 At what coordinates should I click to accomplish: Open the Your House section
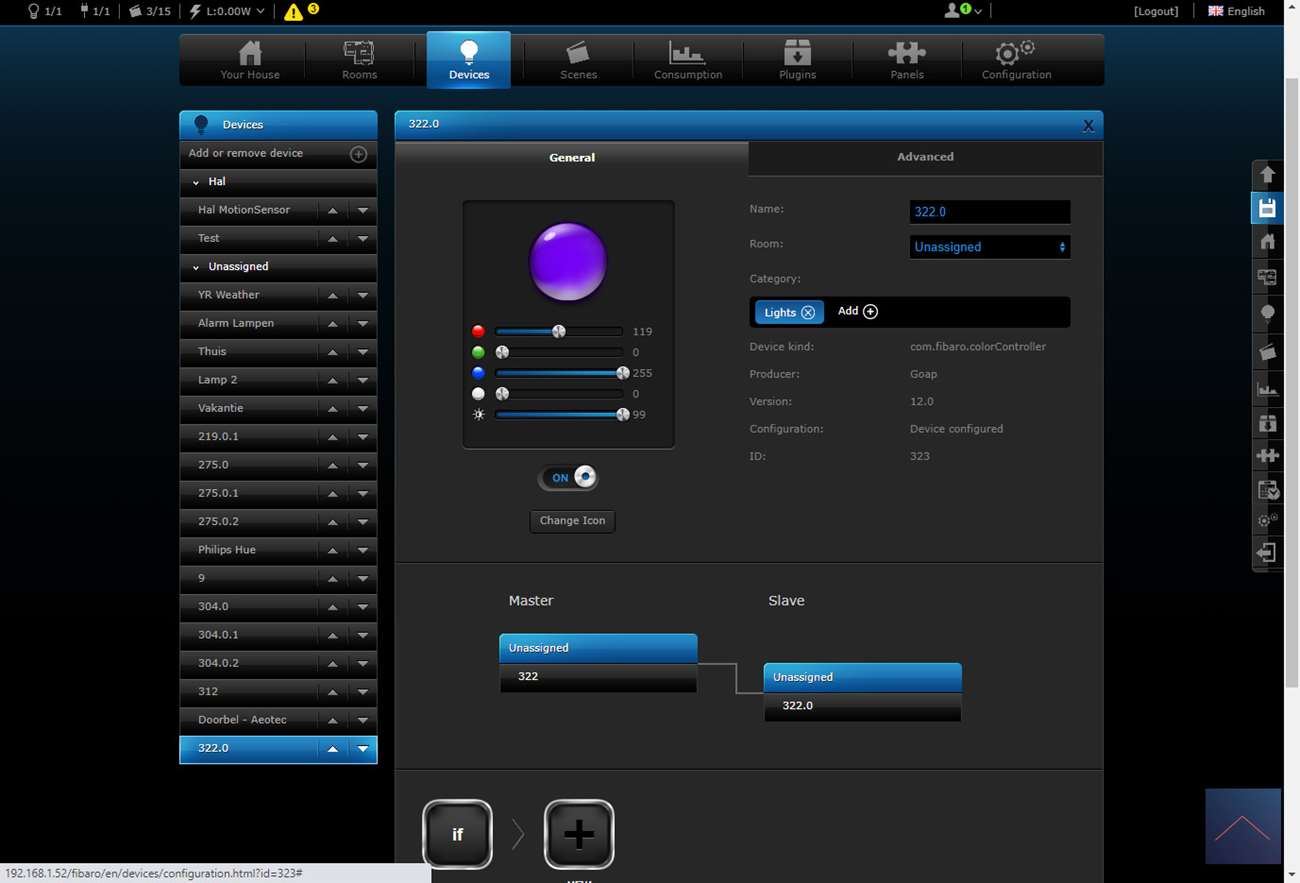[250, 60]
